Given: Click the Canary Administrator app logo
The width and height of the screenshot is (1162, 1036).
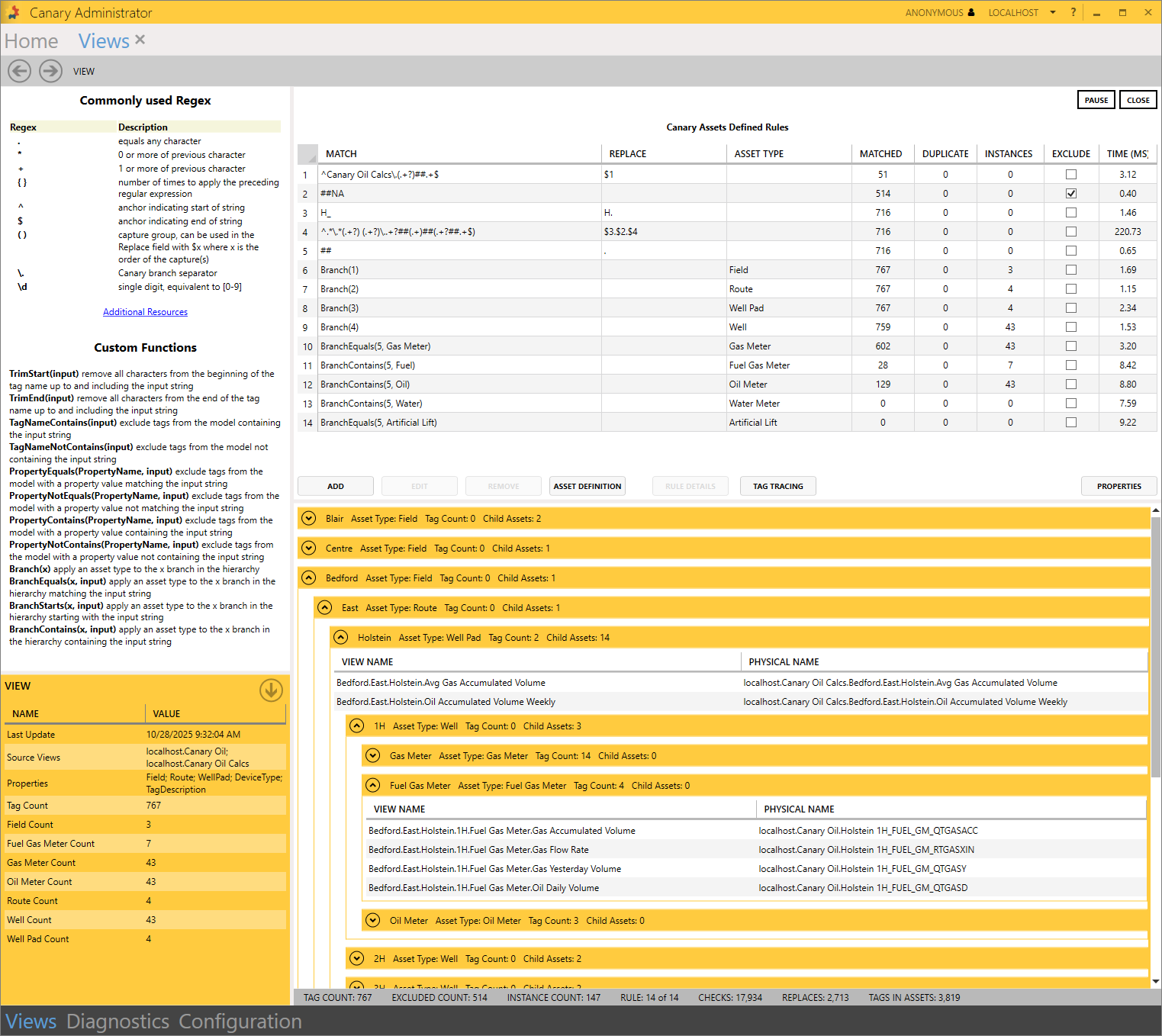Looking at the screenshot, I should [13, 12].
